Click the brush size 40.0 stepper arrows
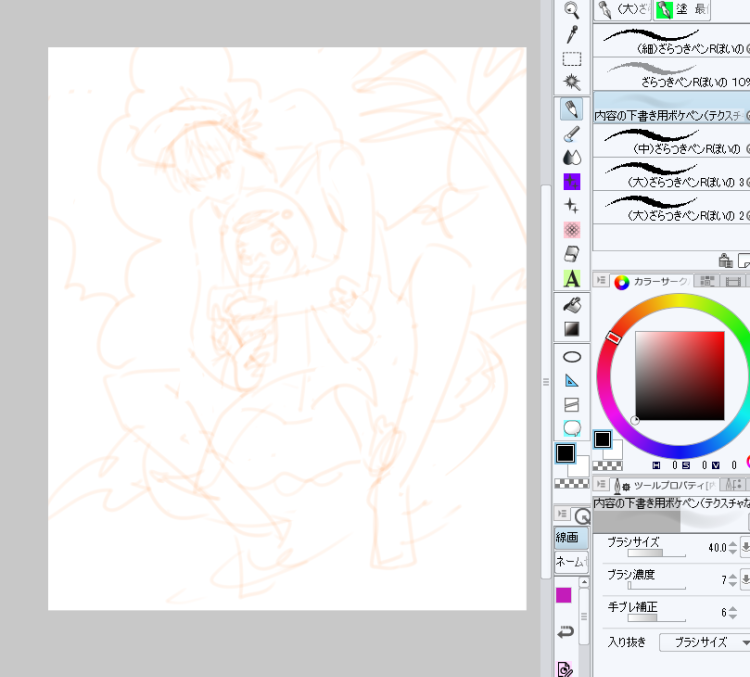This screenshot has height=677, width=750. pyautogui.click(x=733, y=547)
